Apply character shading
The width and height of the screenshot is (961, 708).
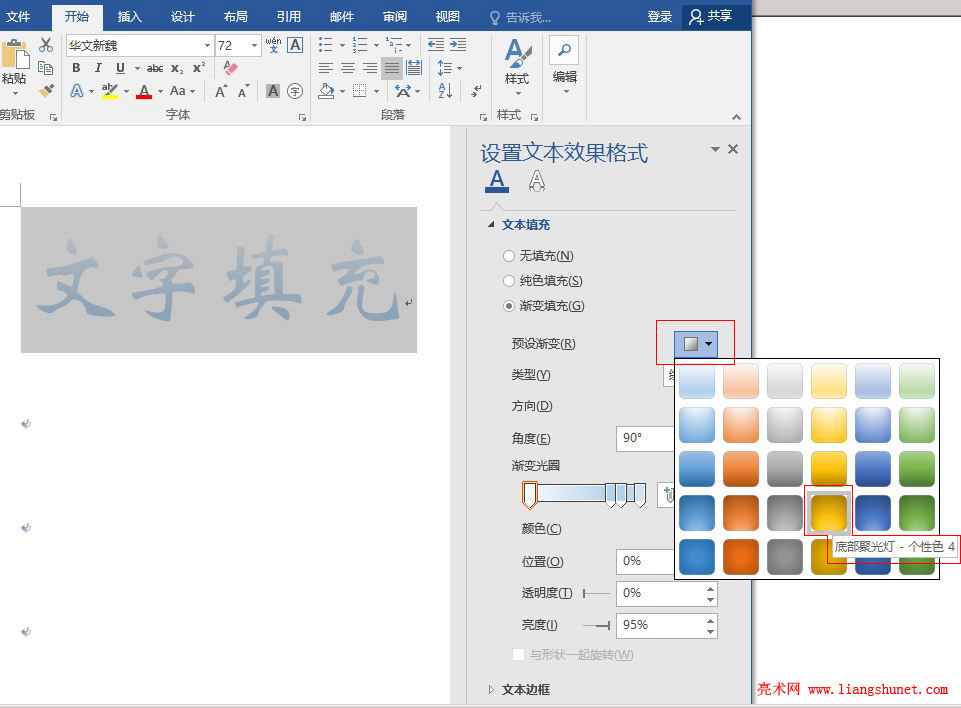click(x=273, y=91)
